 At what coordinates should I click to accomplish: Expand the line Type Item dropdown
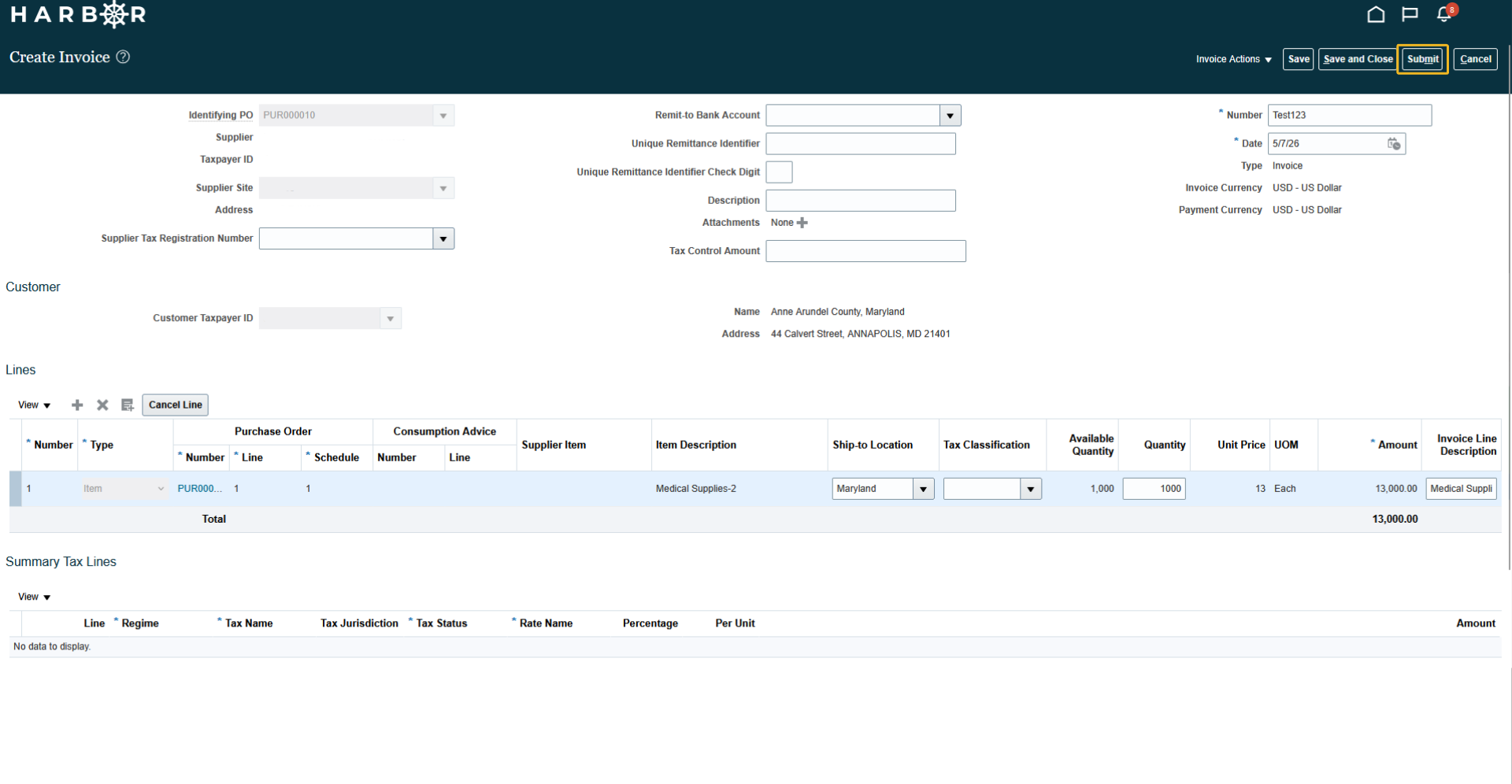coord(161,489)
